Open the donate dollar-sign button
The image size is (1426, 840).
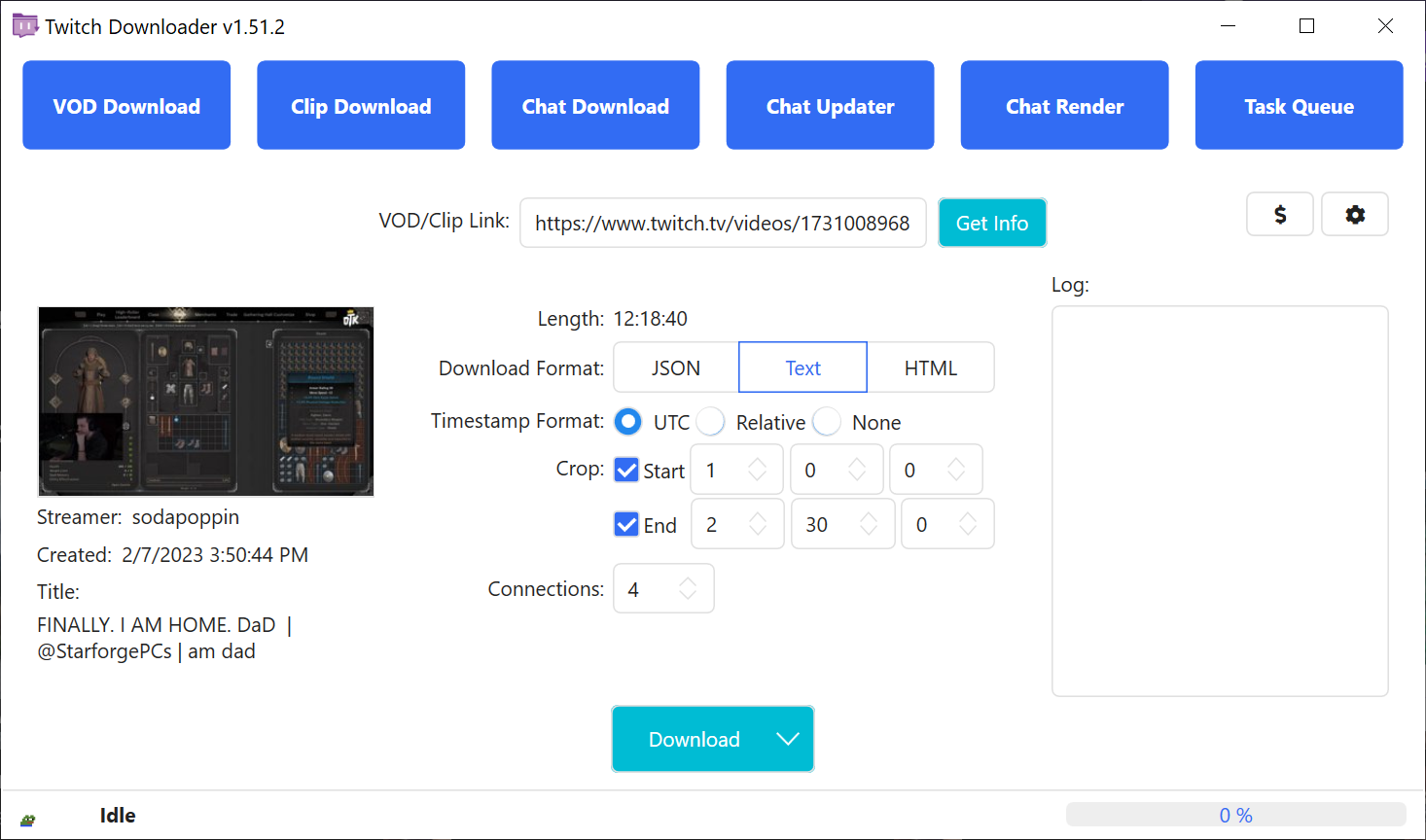tap(1280, 214)
